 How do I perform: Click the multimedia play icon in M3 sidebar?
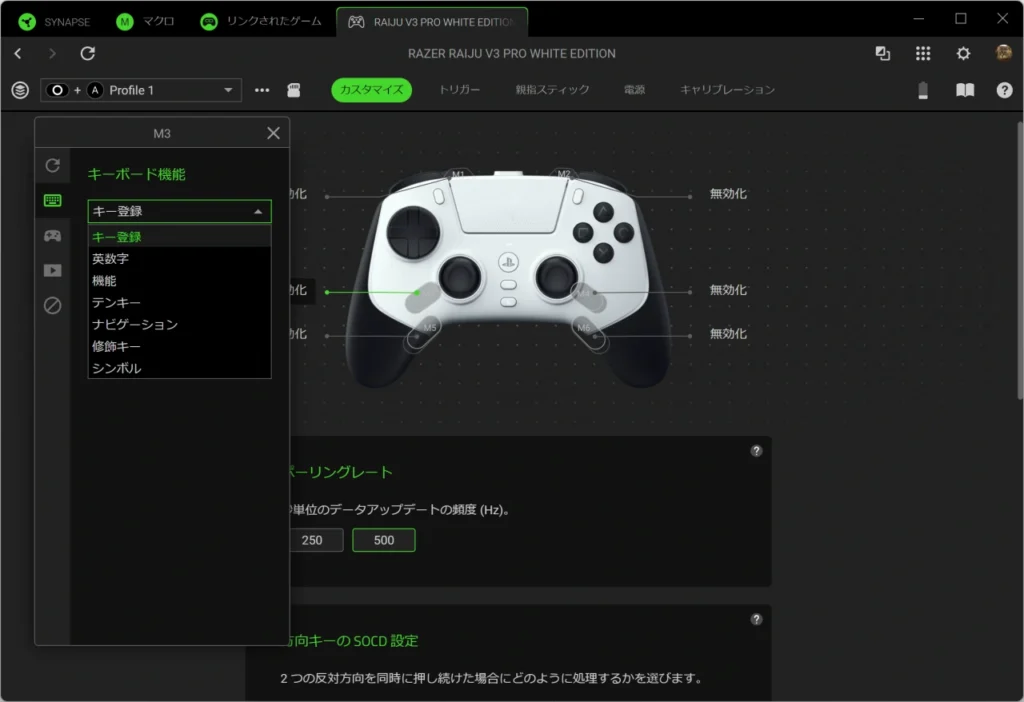tap(52, 270)
